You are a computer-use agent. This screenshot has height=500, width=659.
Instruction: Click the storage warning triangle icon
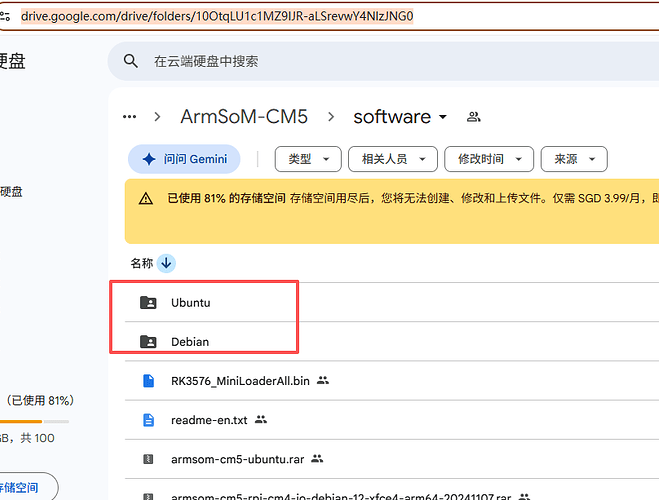point(146,198)
